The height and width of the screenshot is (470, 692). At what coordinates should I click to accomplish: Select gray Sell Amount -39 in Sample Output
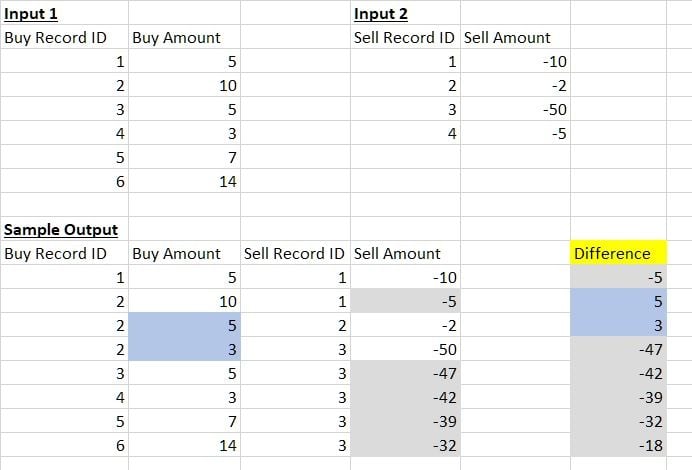[405, 421]
